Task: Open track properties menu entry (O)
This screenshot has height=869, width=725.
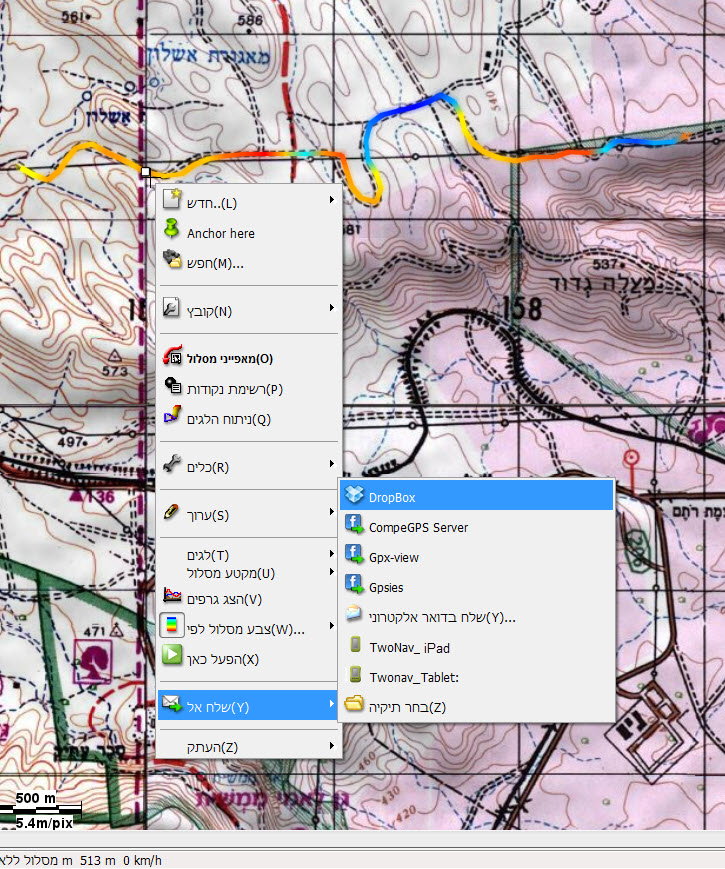Action: 229,358
